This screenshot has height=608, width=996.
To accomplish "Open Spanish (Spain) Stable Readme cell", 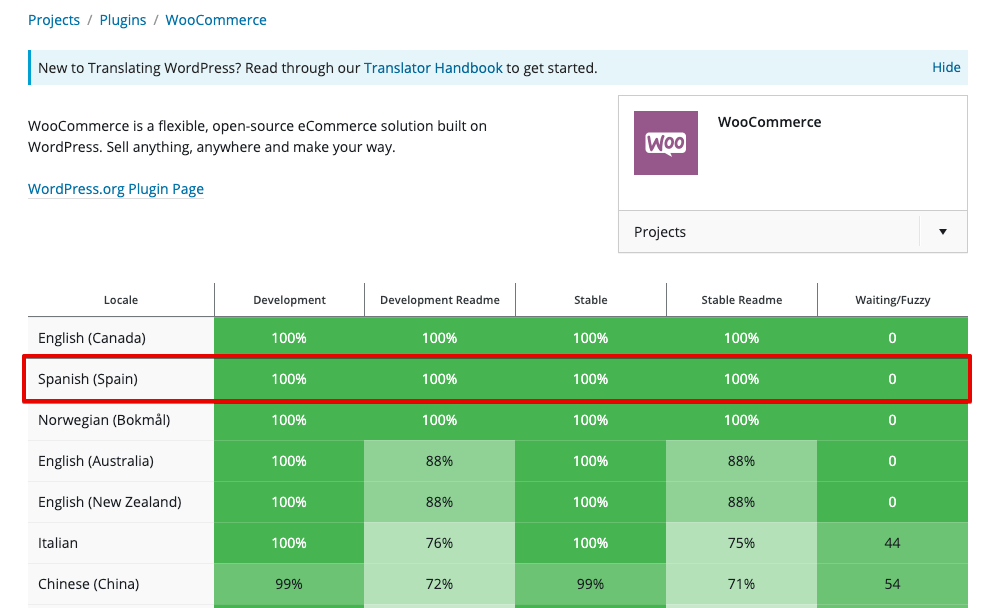I will click(x=741, y=379).
